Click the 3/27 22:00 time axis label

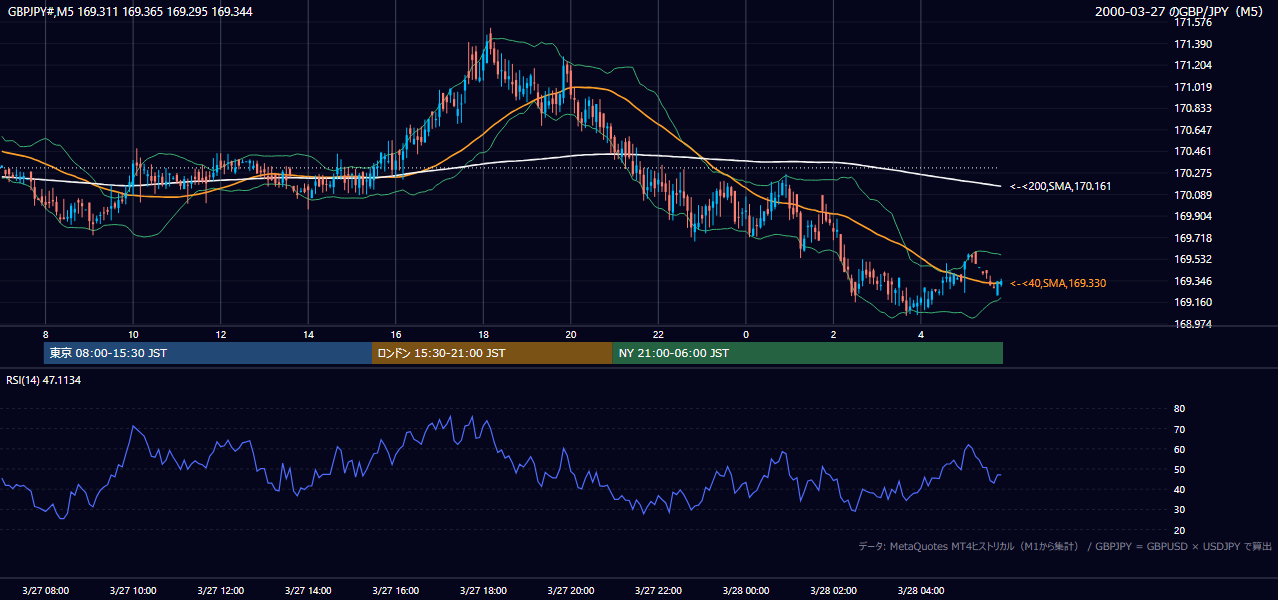[658, 591]
